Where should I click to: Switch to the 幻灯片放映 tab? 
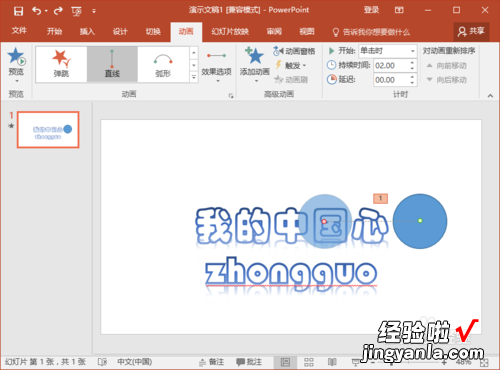pyautogui.click(x=230, y=32)
